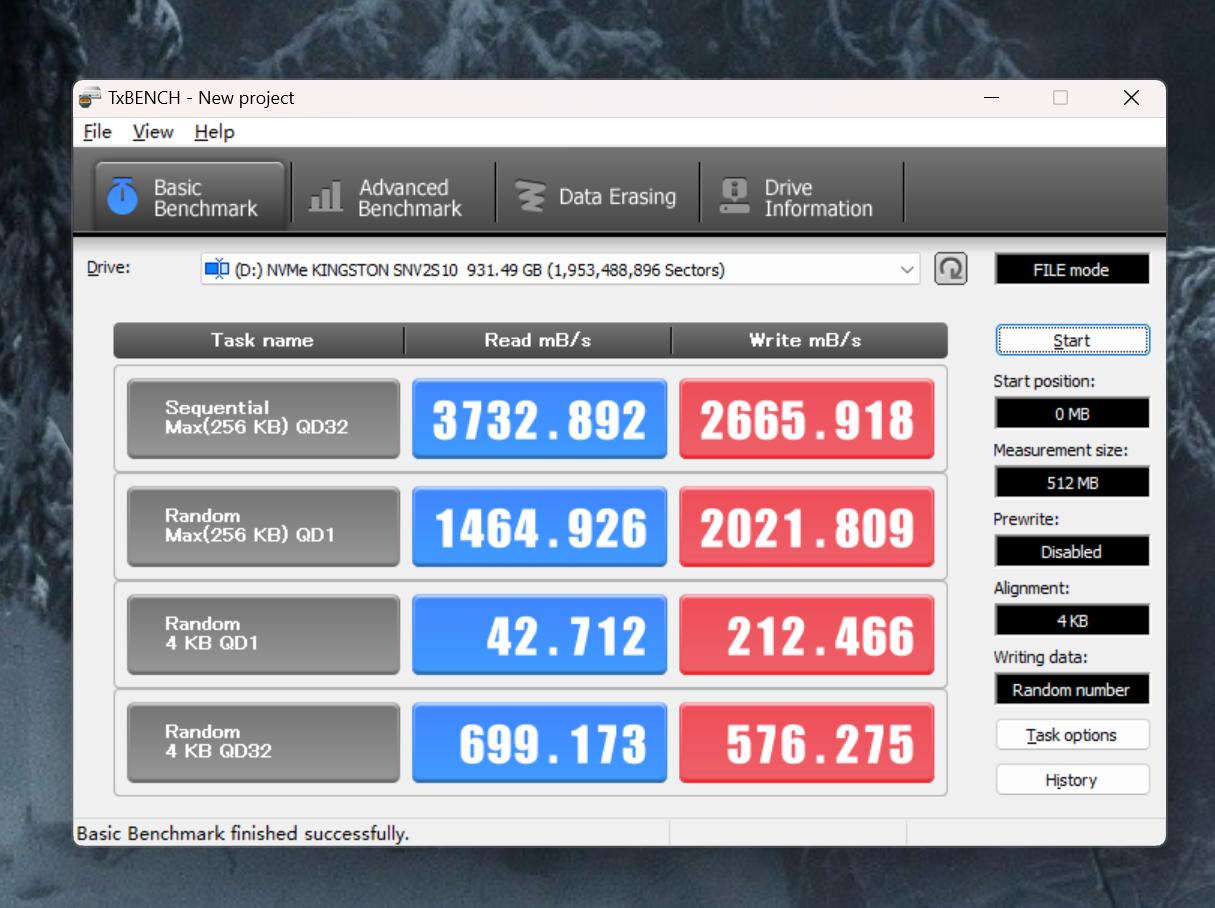Open the Measurement size 512 MB selector
The height and width of the screenshot is (908, 1215).
pyautogui.click(x=1071, y=481)
